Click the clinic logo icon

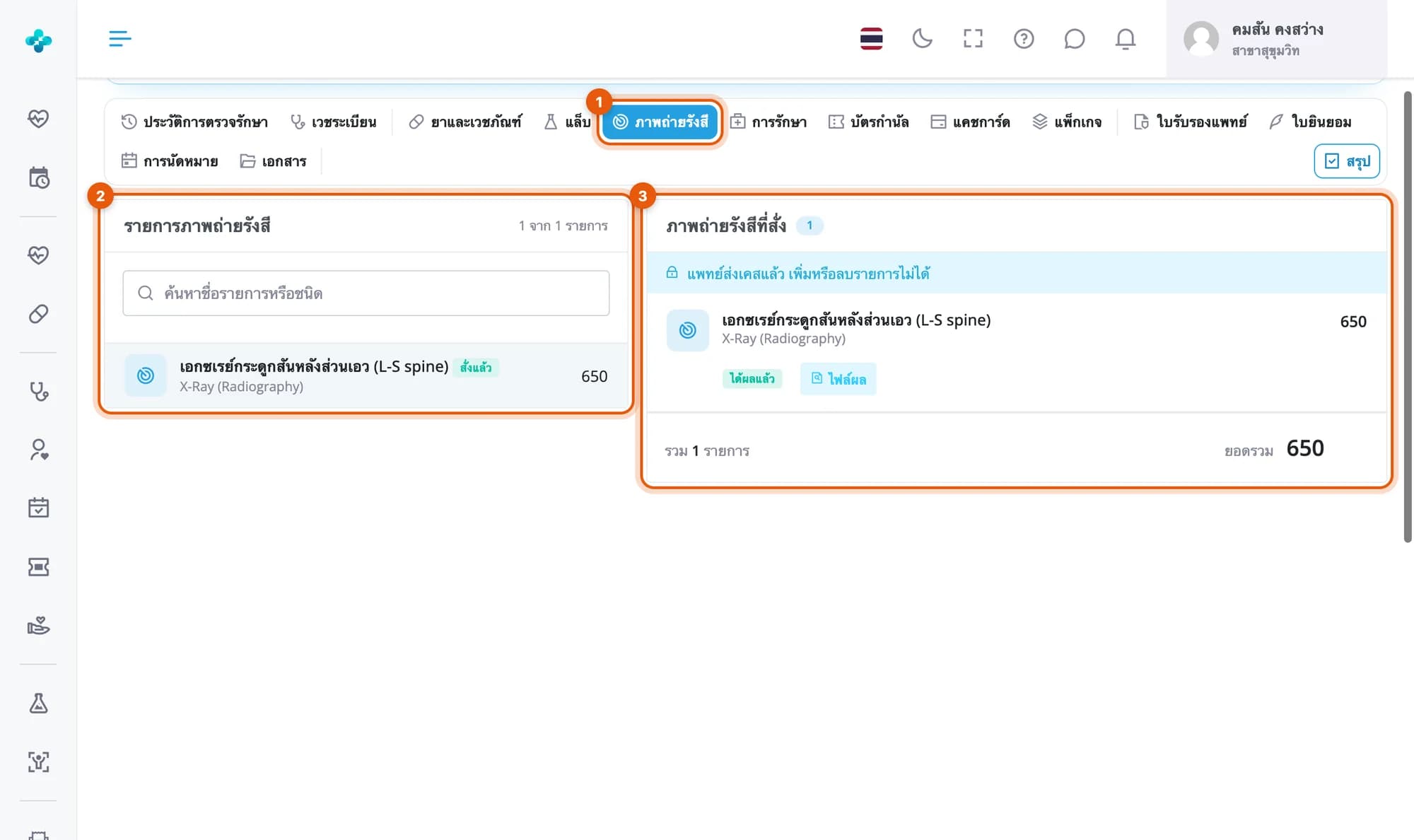[38, 40]
